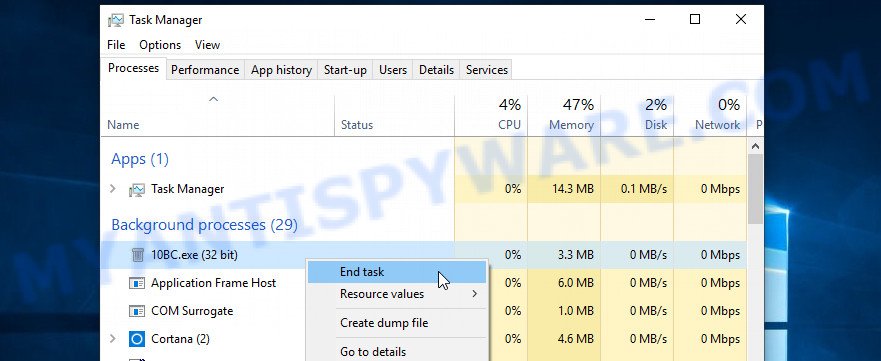Viewport: 881px width, 361px height.
Task: Collapse the column sort chevron above Name
Action: (x=213, y=99)
